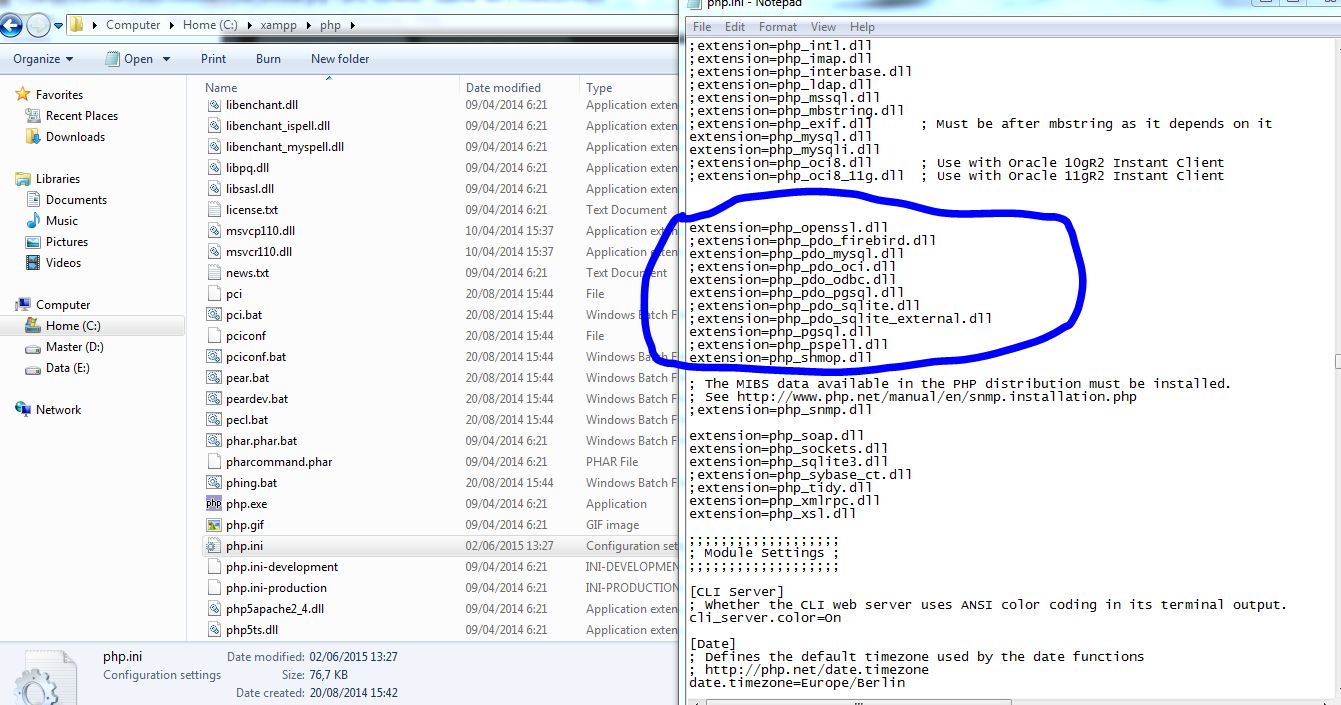Click the breadcrumb chevron after xampp
Image resolution: width=1341 pixels, height=705 pixels.
pyautogui.click(x=311, y=24)
